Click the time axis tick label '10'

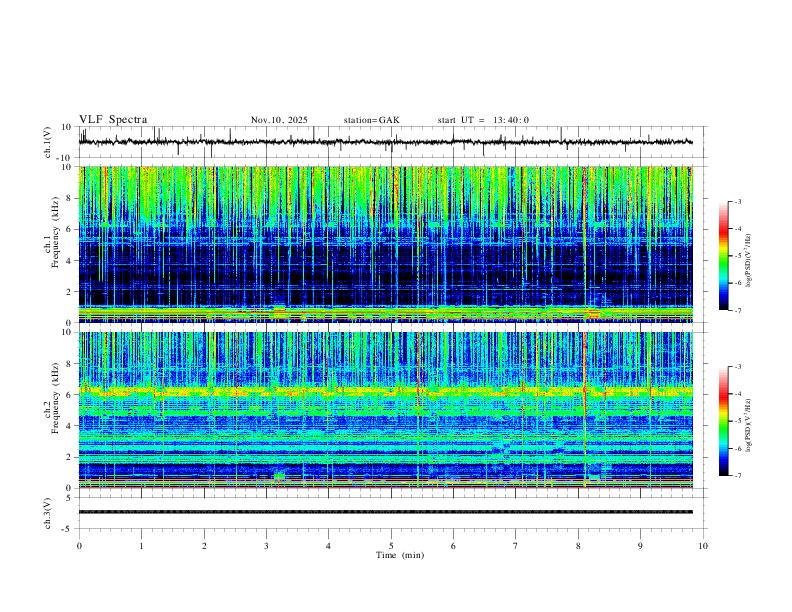(x=703, y=546)
